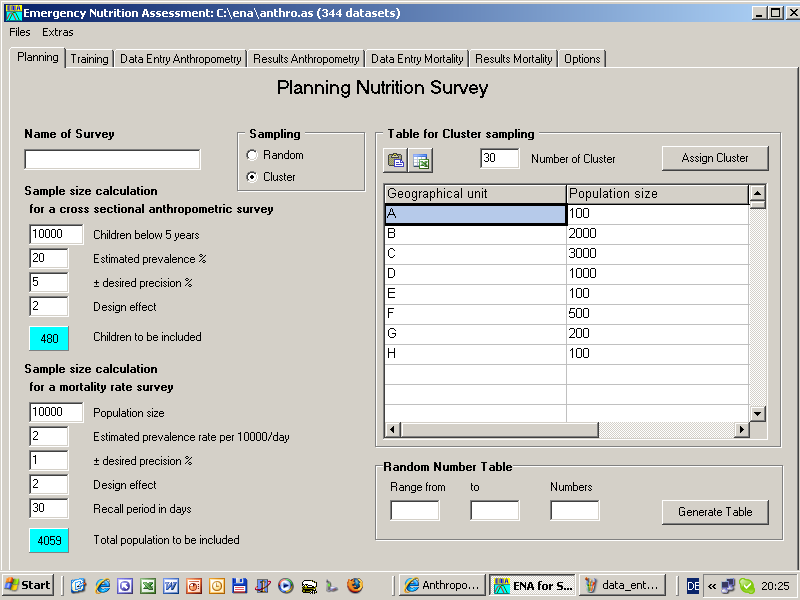Viewport: 800px width, 600px height.
Task: Click the Excel export icon above the cluster table
Action: click(420, 160)
